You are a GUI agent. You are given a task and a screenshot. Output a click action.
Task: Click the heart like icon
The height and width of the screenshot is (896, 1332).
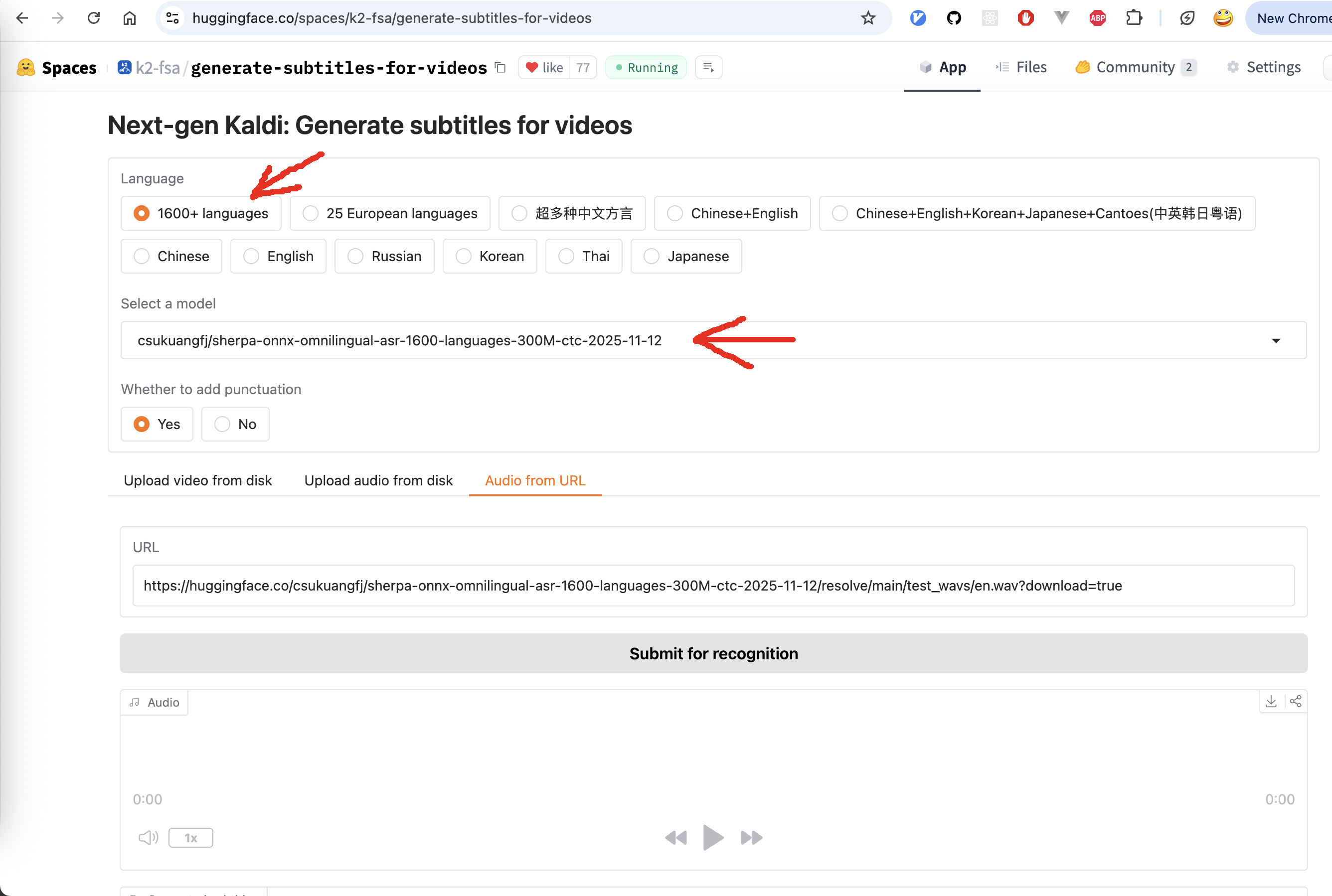tap(532, 67)
